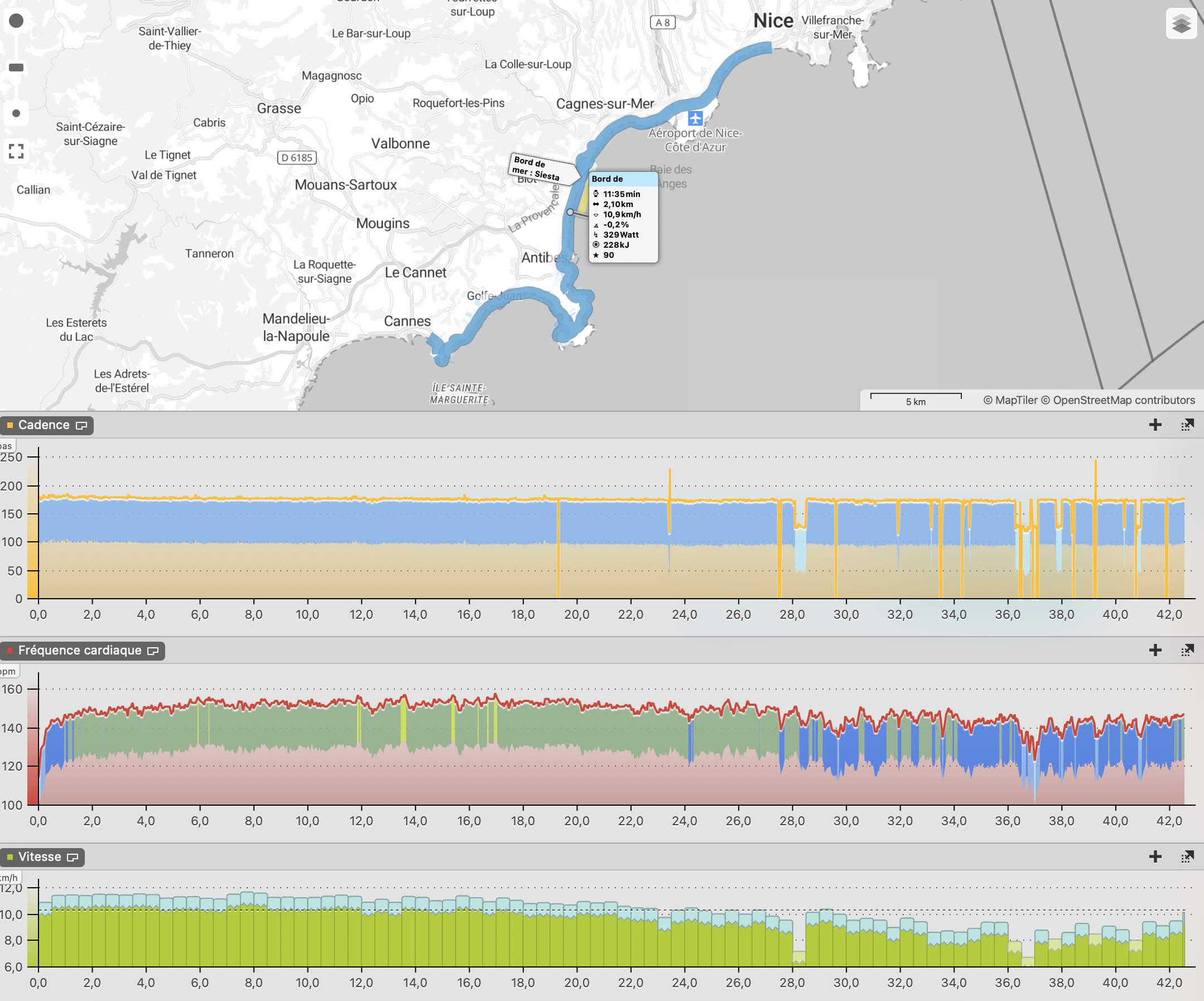Click the Nice airport marker on the map
The image size is (1204, 1001).
(695, 118)
